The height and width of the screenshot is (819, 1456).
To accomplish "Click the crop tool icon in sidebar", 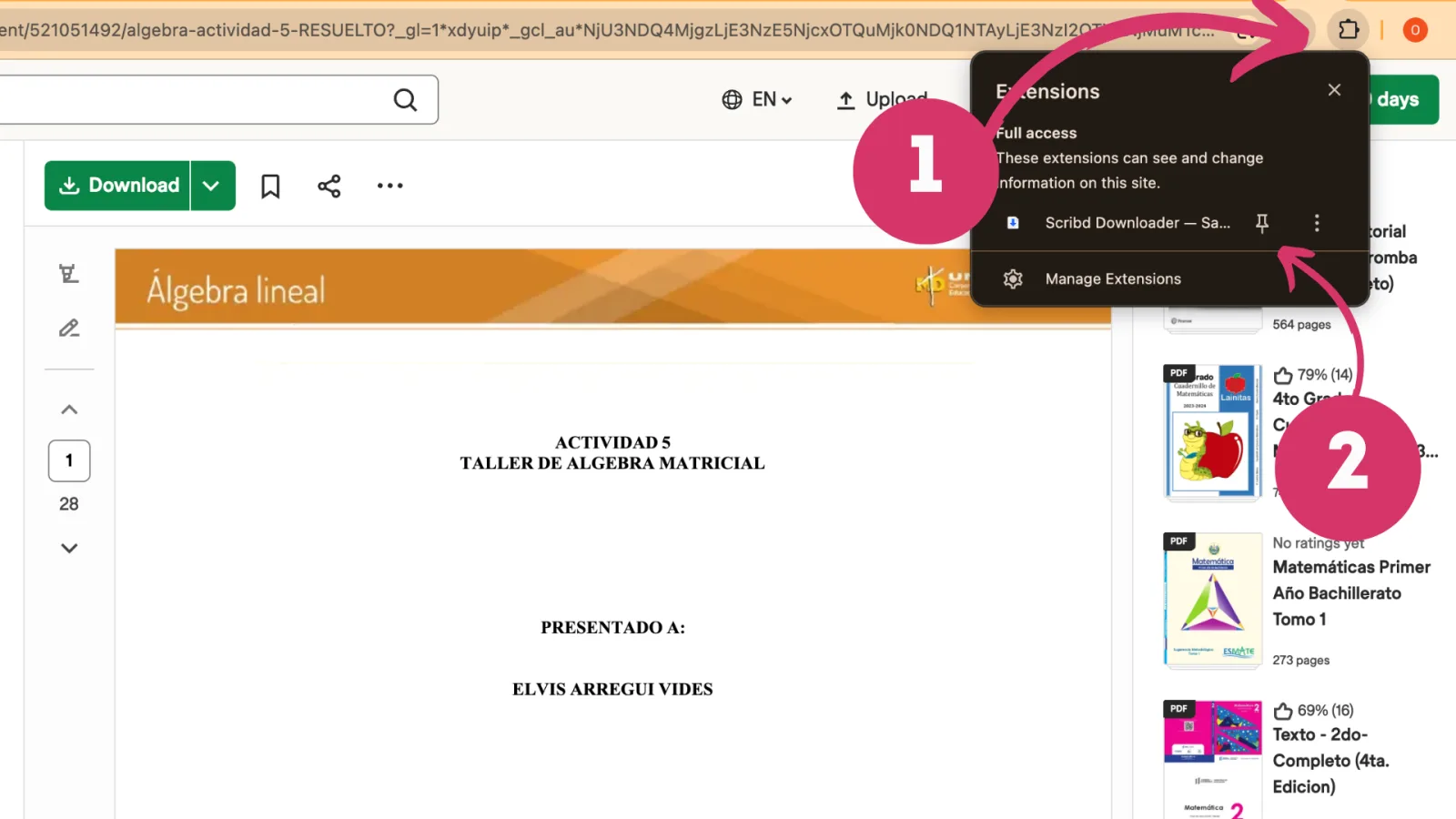I will [x=68, y=273].
